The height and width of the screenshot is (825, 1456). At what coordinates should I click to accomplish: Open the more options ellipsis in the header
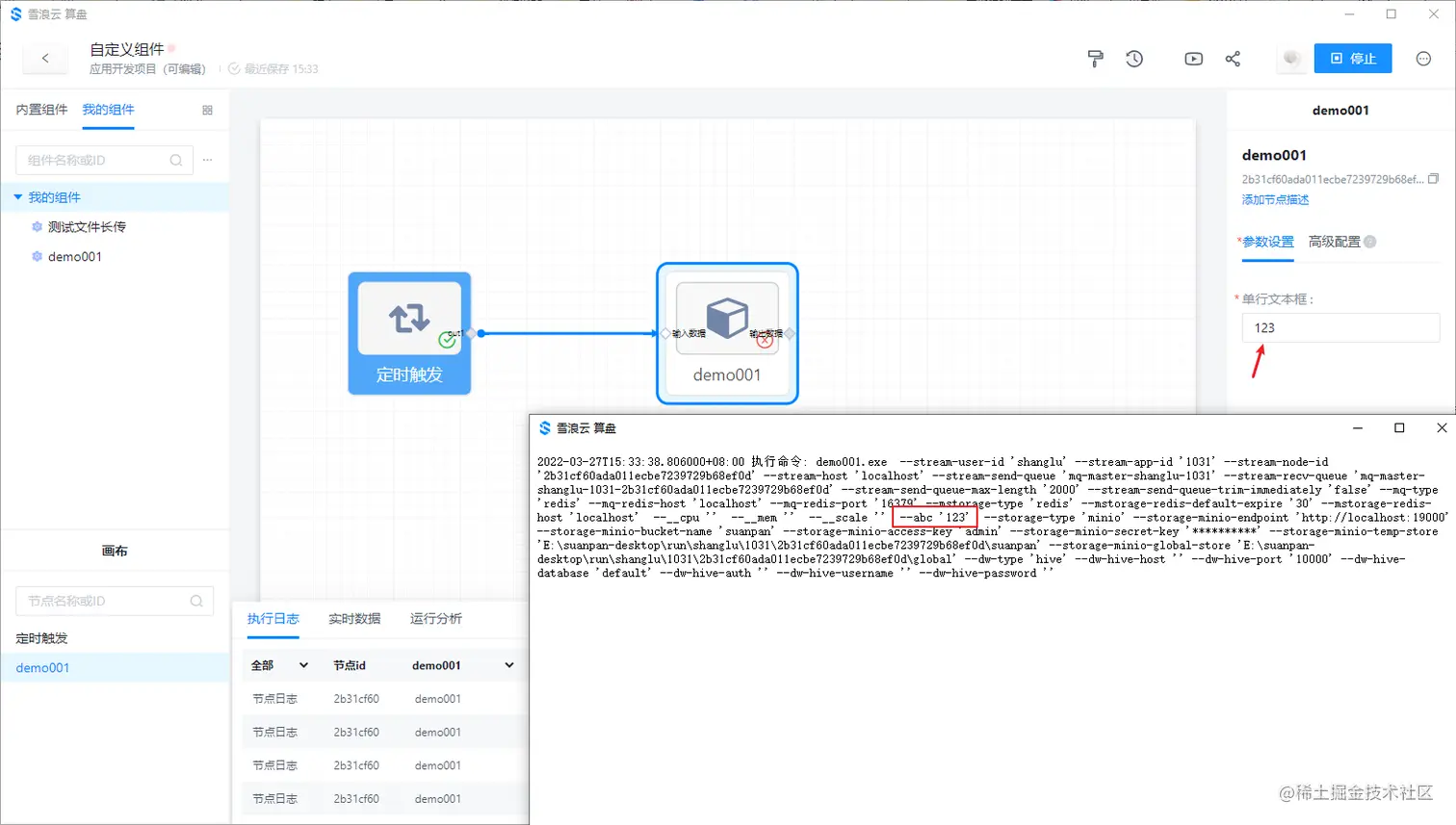(1423, 59)
